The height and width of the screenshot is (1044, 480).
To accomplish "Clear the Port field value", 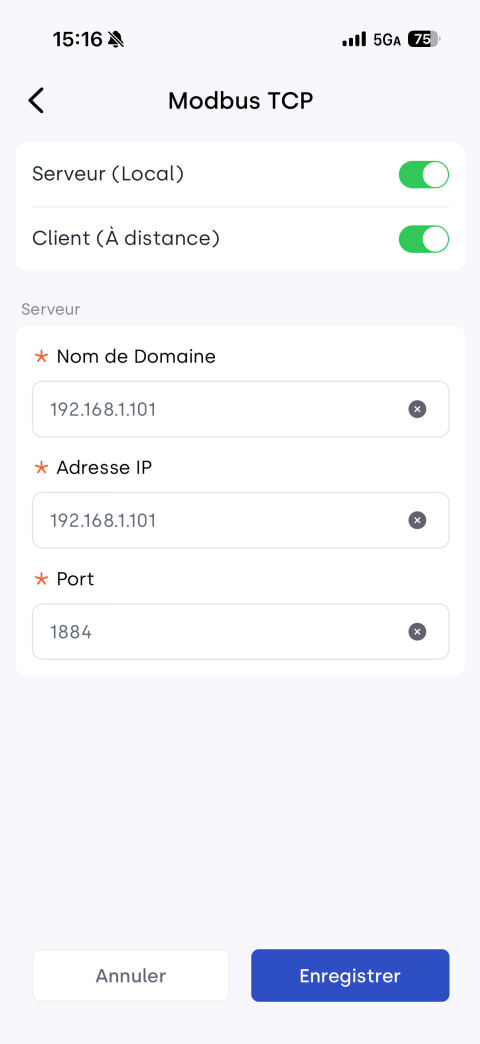I will tap(417, 631).
